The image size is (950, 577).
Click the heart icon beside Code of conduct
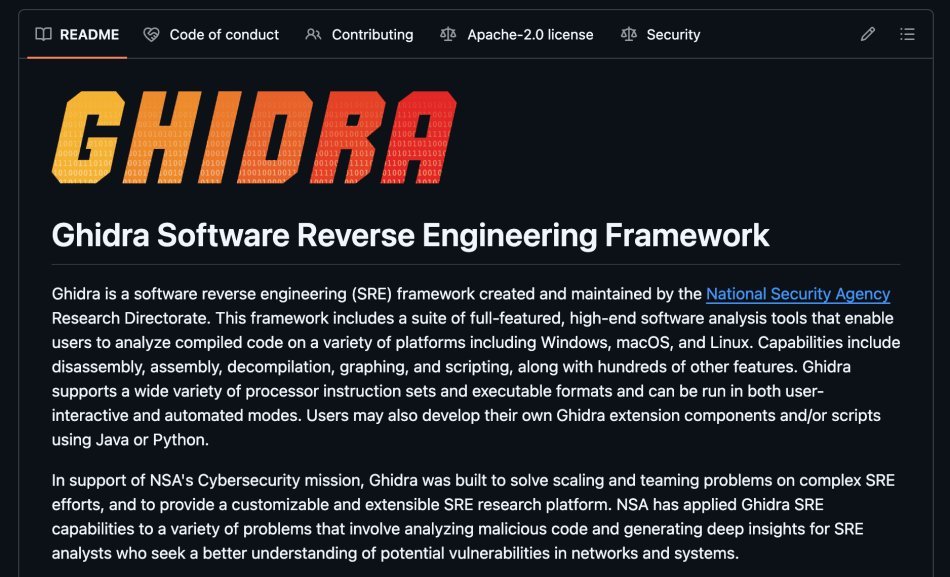tap(151, 35)
